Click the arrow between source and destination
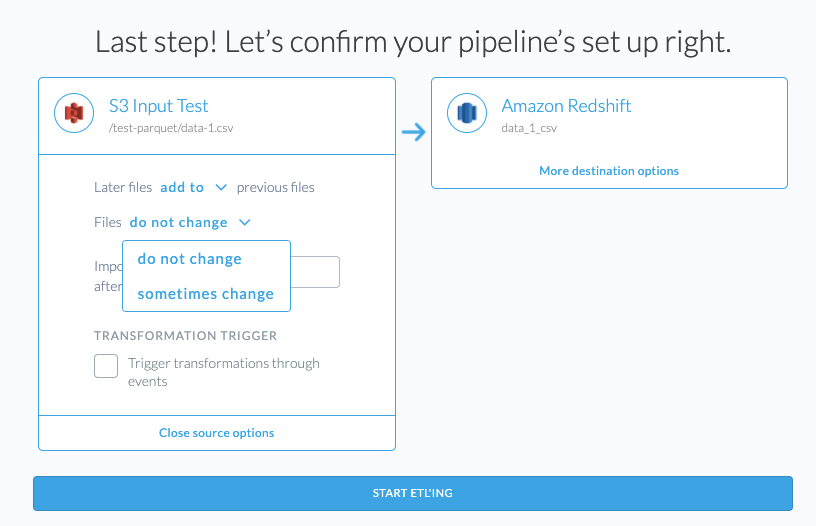Screen dimensions: 816x526 [413, 132]
